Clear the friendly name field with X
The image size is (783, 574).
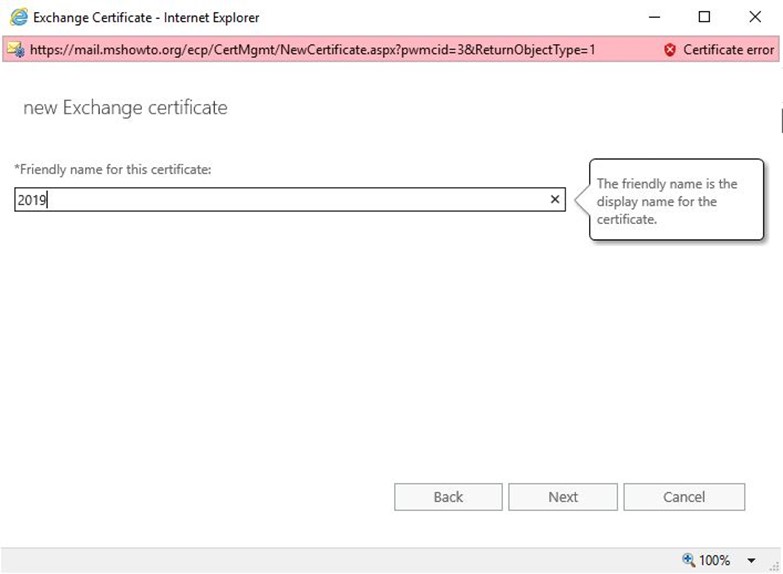click(555, 199)
